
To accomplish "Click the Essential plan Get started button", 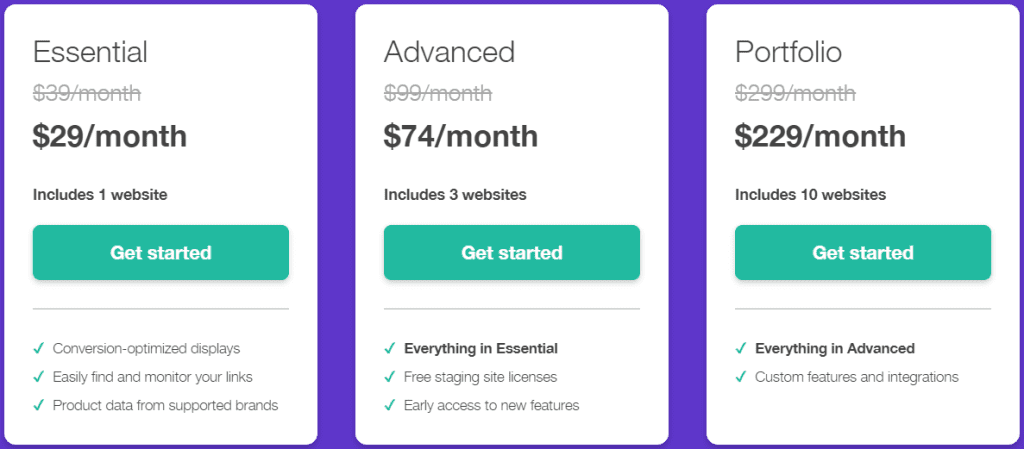I will pyautogui.click(x=161, y=253).
